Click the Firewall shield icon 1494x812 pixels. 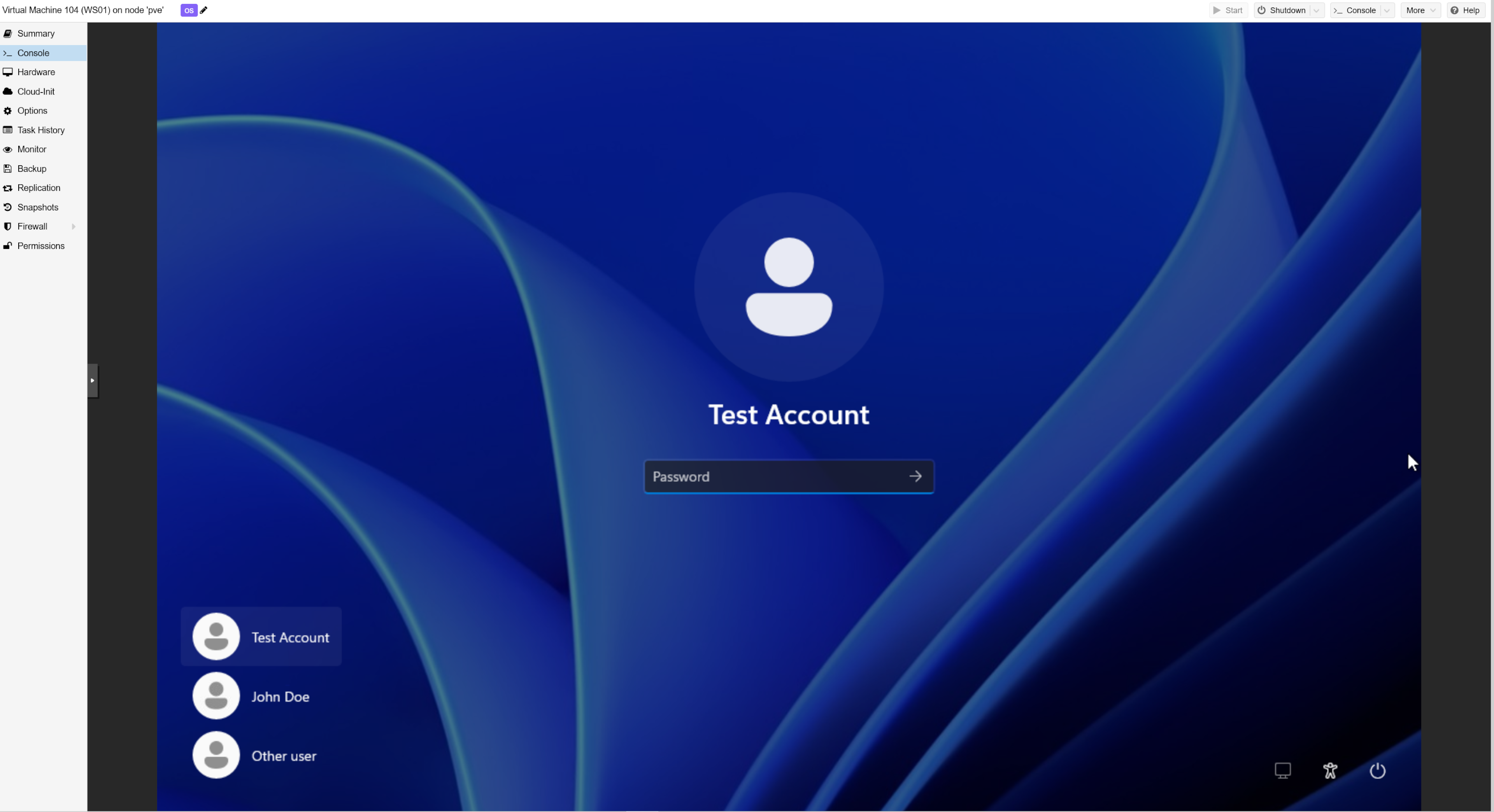[7, 227]
